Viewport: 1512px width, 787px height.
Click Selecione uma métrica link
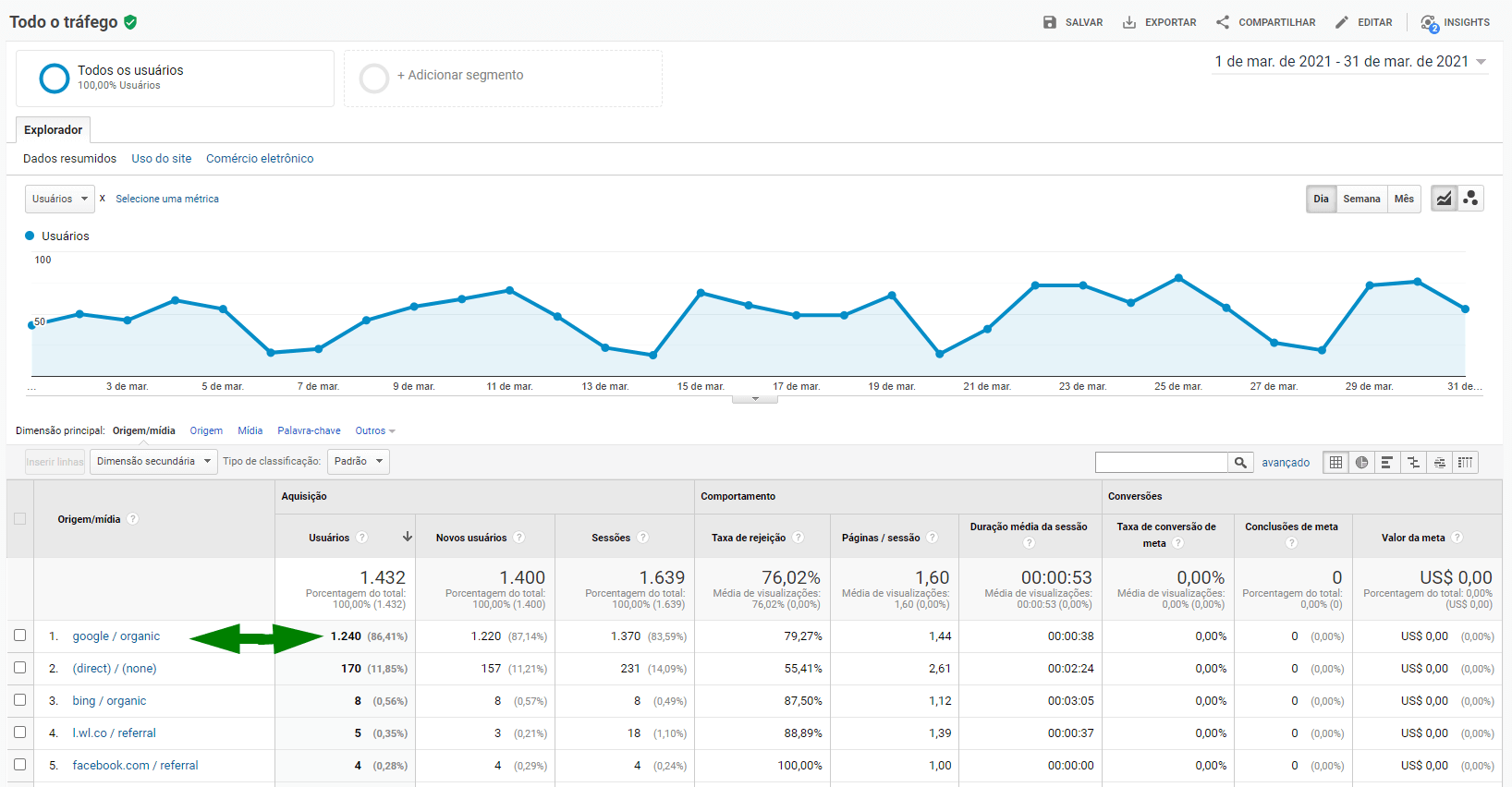pyautogui.click(x=167, y=199)
